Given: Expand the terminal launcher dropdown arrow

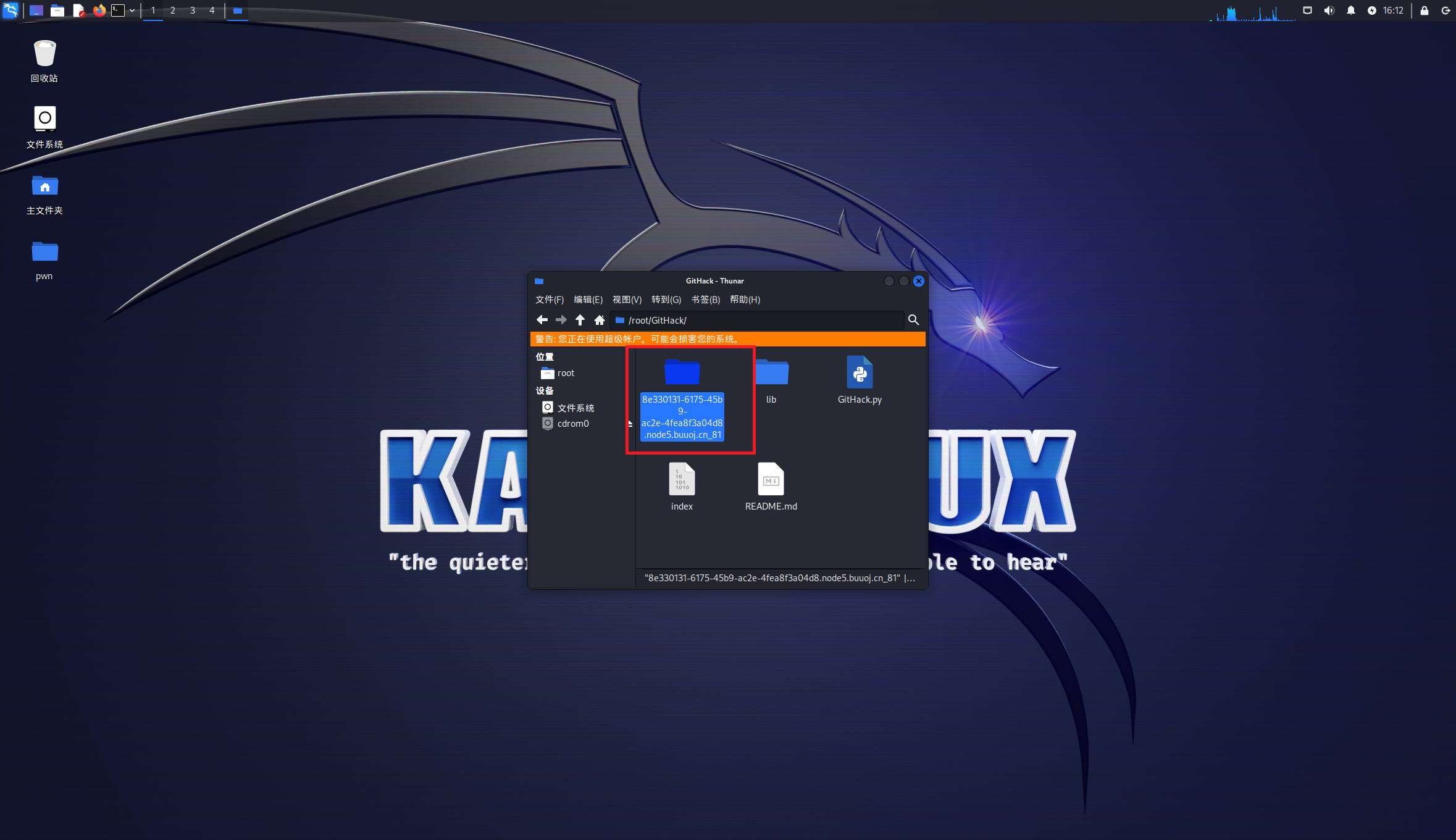Looking at the screenshot, I should 132,10.
